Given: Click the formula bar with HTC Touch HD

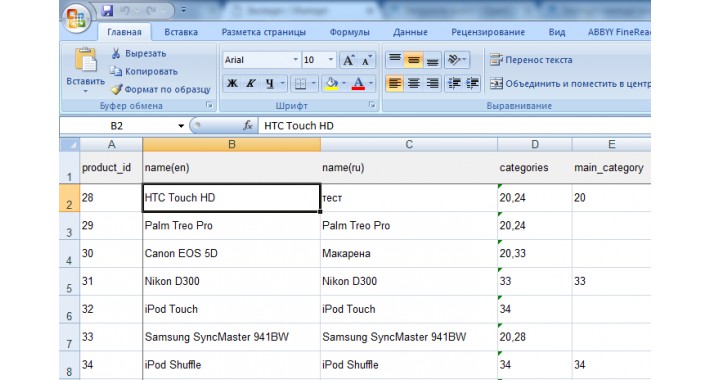Looking at the screenshot, I should point(455,126).
